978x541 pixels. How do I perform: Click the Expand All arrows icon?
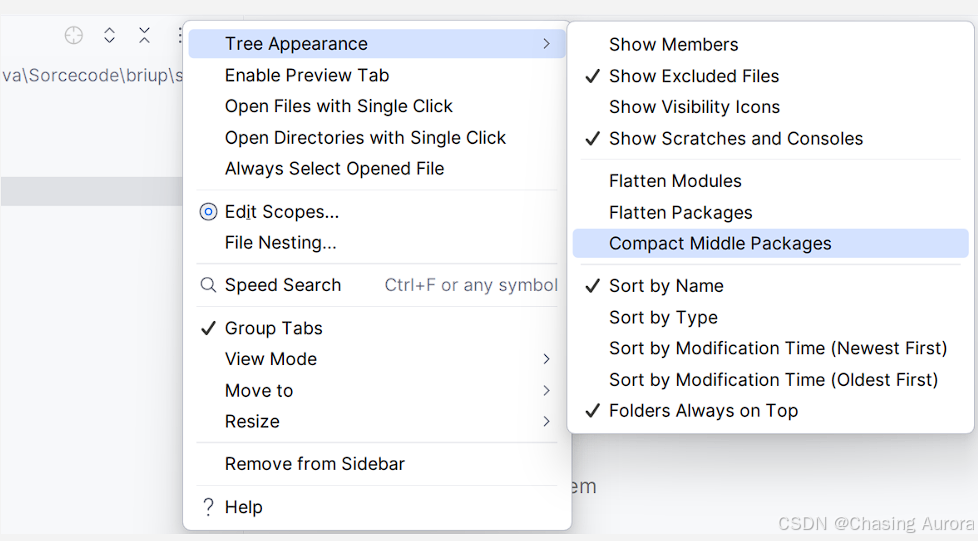(x=109, y=35)
